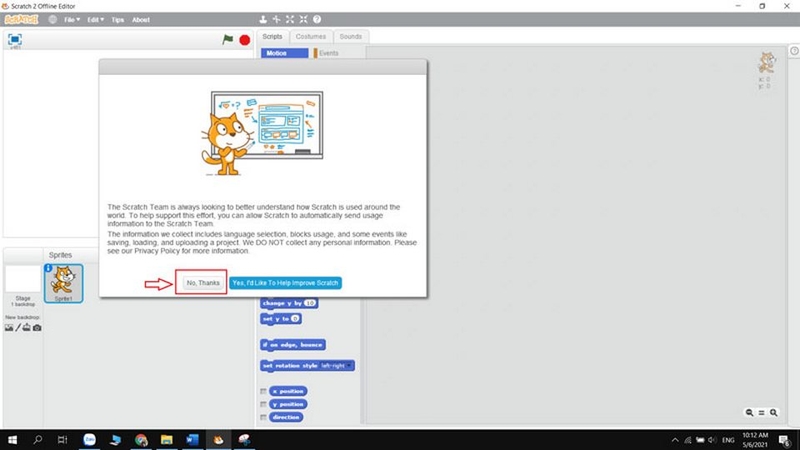Open the volume control in tray

(712, 440)
